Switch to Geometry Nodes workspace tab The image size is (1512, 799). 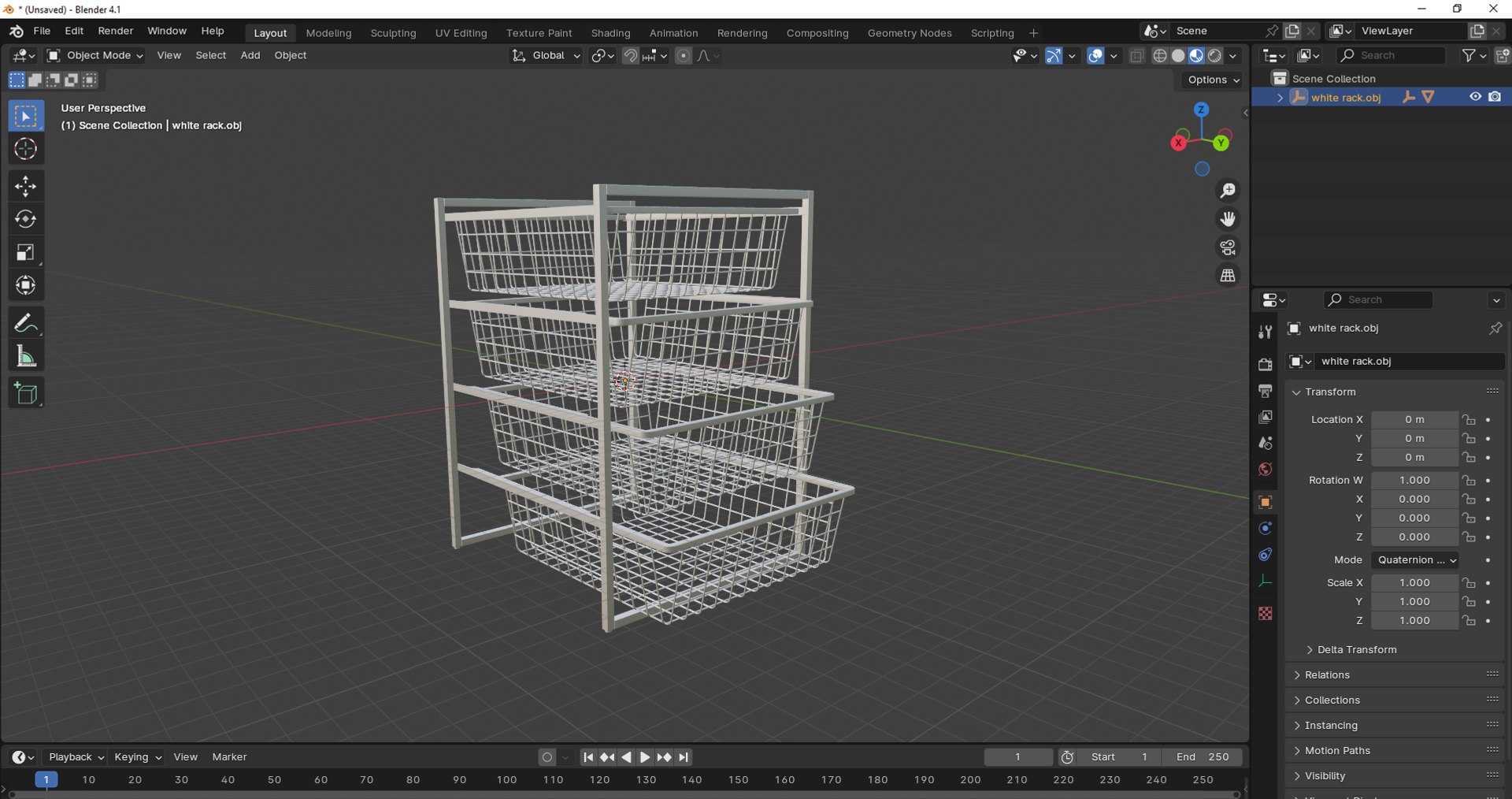click(x=910, y=33)
